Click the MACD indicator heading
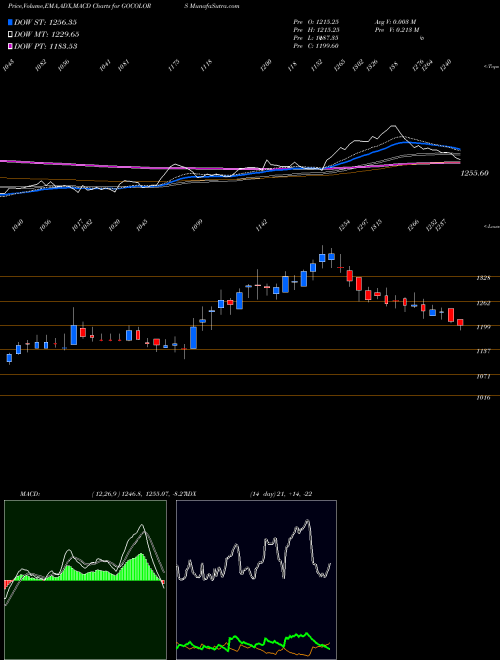 (29, 494)
